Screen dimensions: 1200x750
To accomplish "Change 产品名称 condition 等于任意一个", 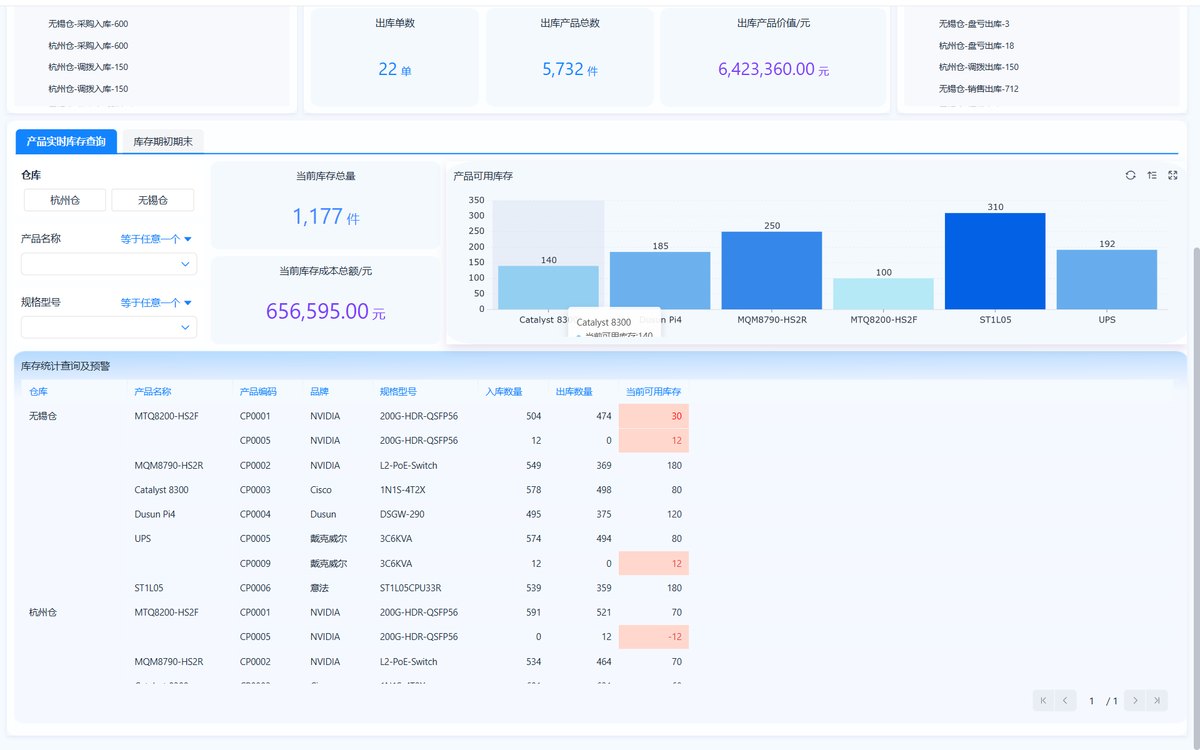I will pos(156,239).
